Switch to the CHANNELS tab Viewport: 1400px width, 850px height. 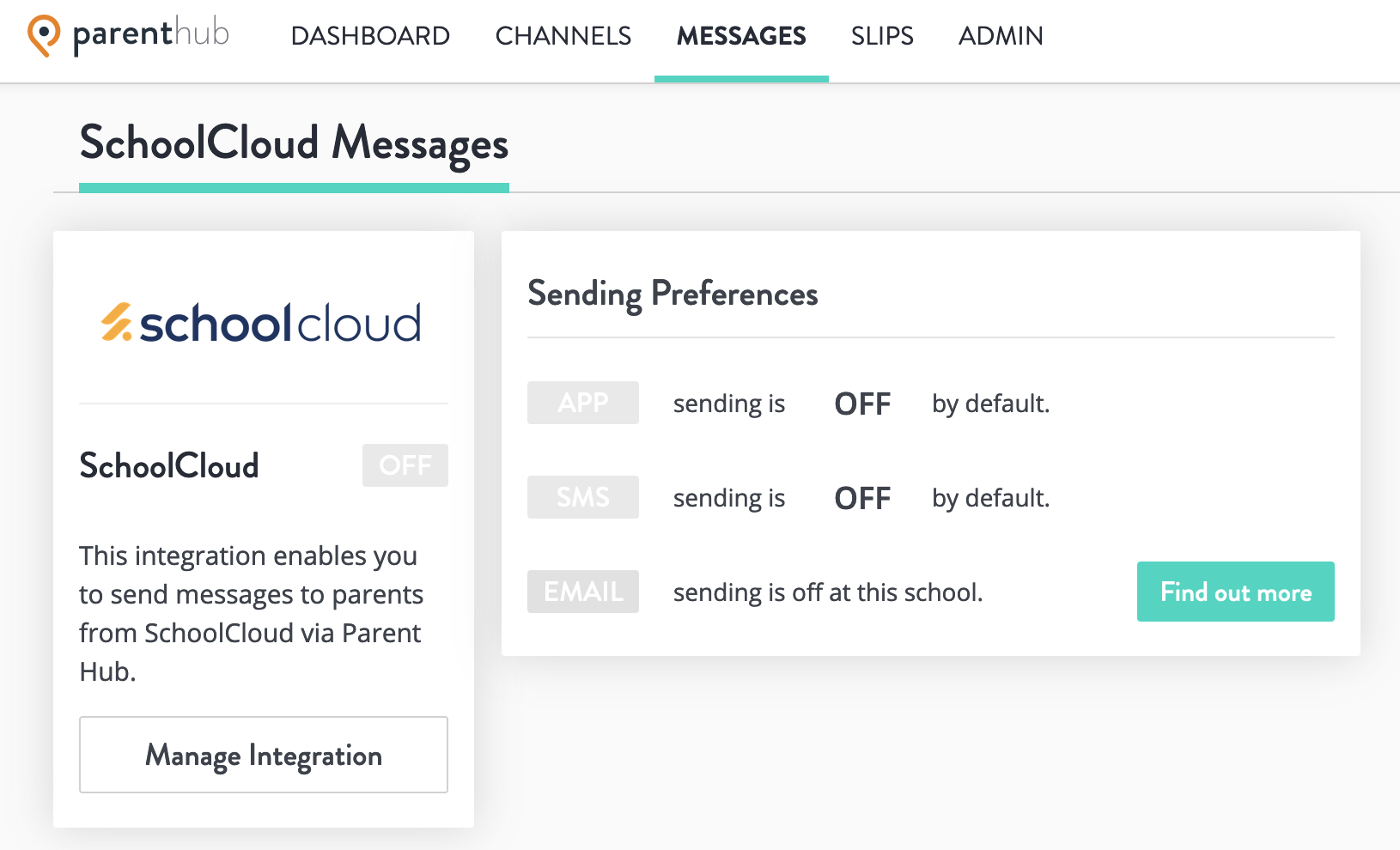pyautogui.click(x=563, y=36)
